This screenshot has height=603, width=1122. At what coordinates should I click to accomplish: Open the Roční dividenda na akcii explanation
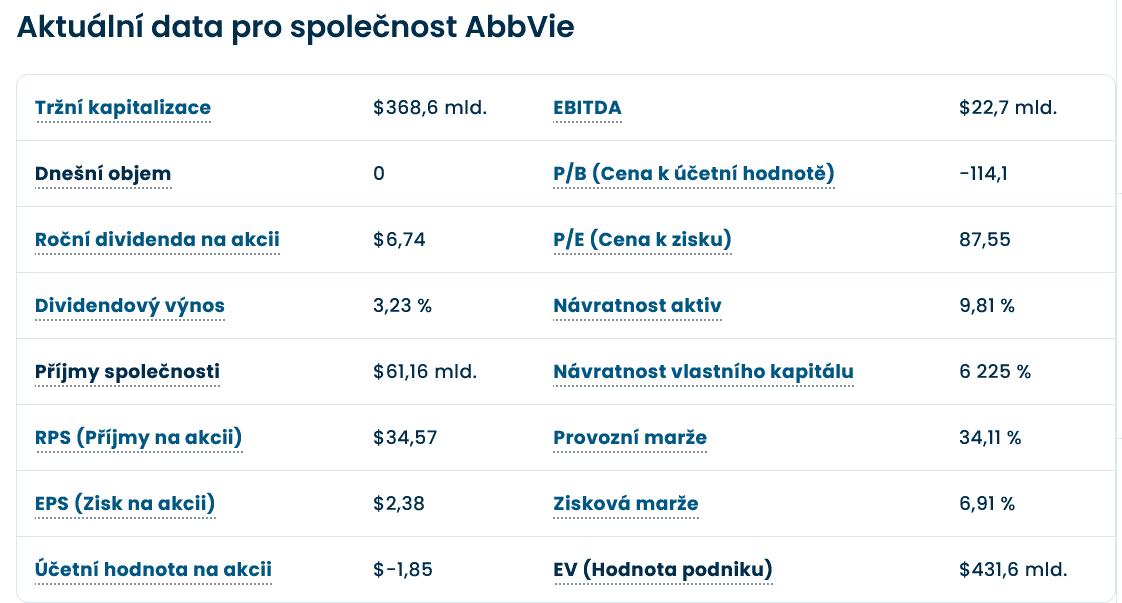(157, 240)
